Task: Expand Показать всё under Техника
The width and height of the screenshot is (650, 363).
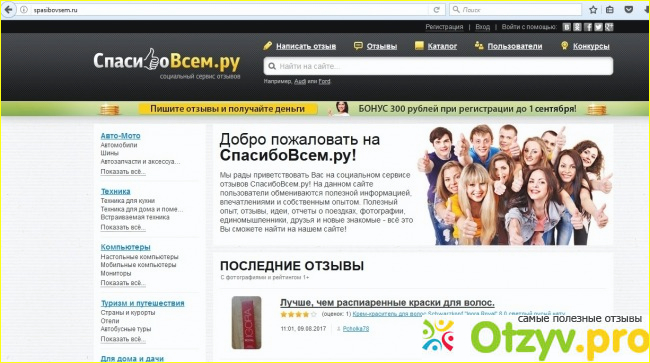Action: coord(123,227)
